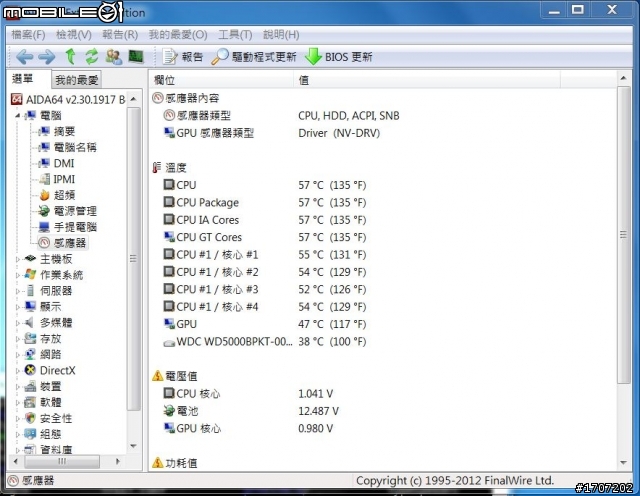Select 超頻 overclock tree item
640x496 pixels.
64,195
